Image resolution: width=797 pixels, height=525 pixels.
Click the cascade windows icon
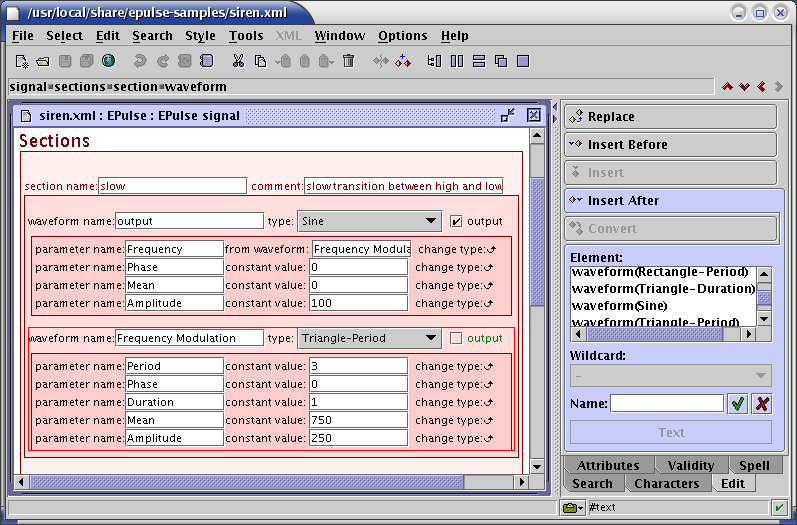coord(501,61)
